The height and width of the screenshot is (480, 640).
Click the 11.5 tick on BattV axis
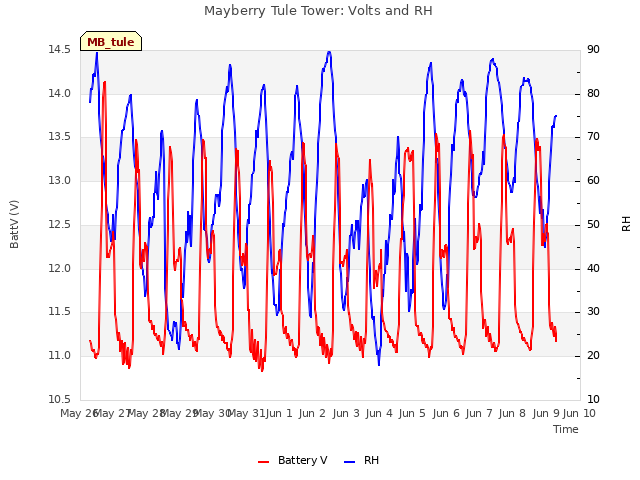tap(59, 312)
